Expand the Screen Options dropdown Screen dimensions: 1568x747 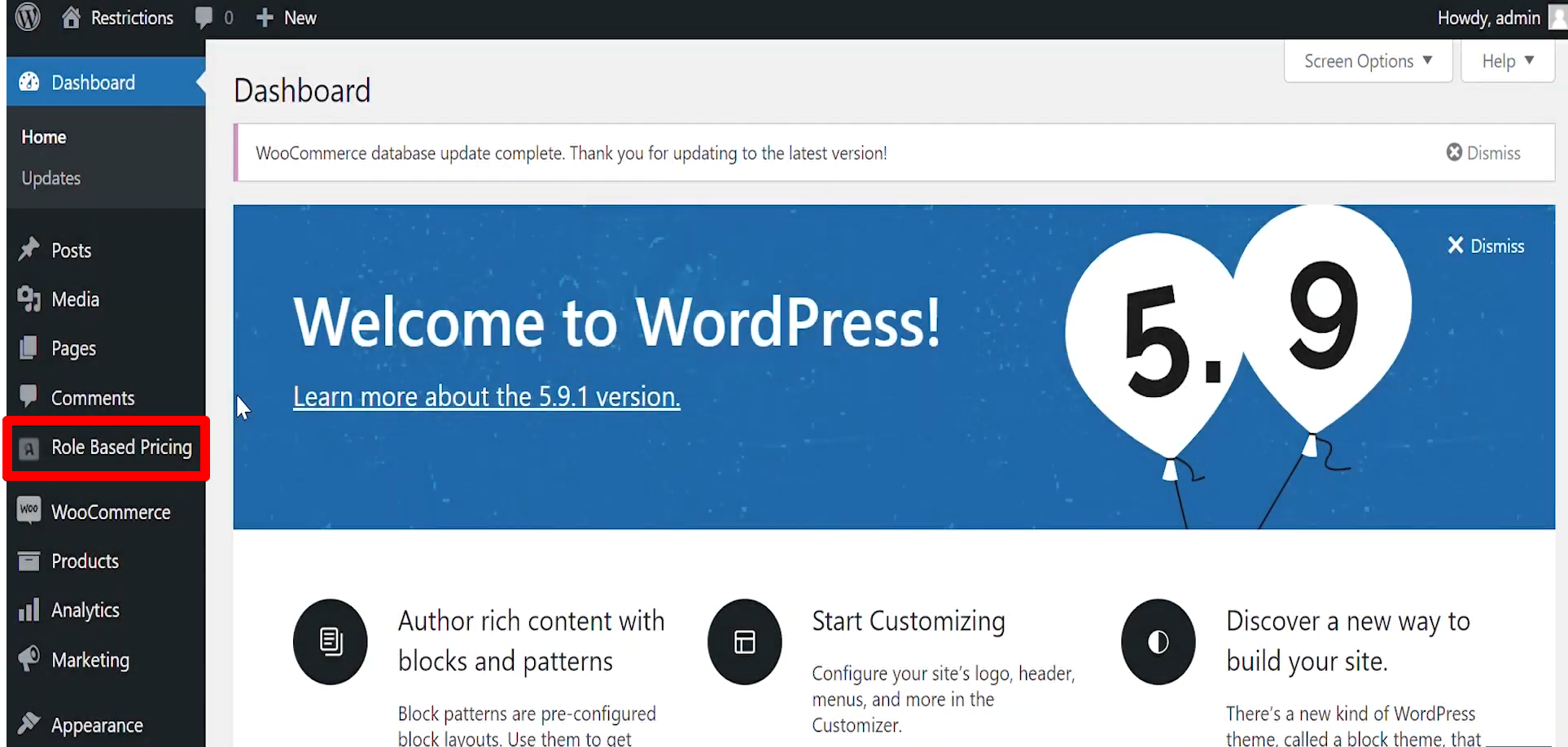[1369, 61]
